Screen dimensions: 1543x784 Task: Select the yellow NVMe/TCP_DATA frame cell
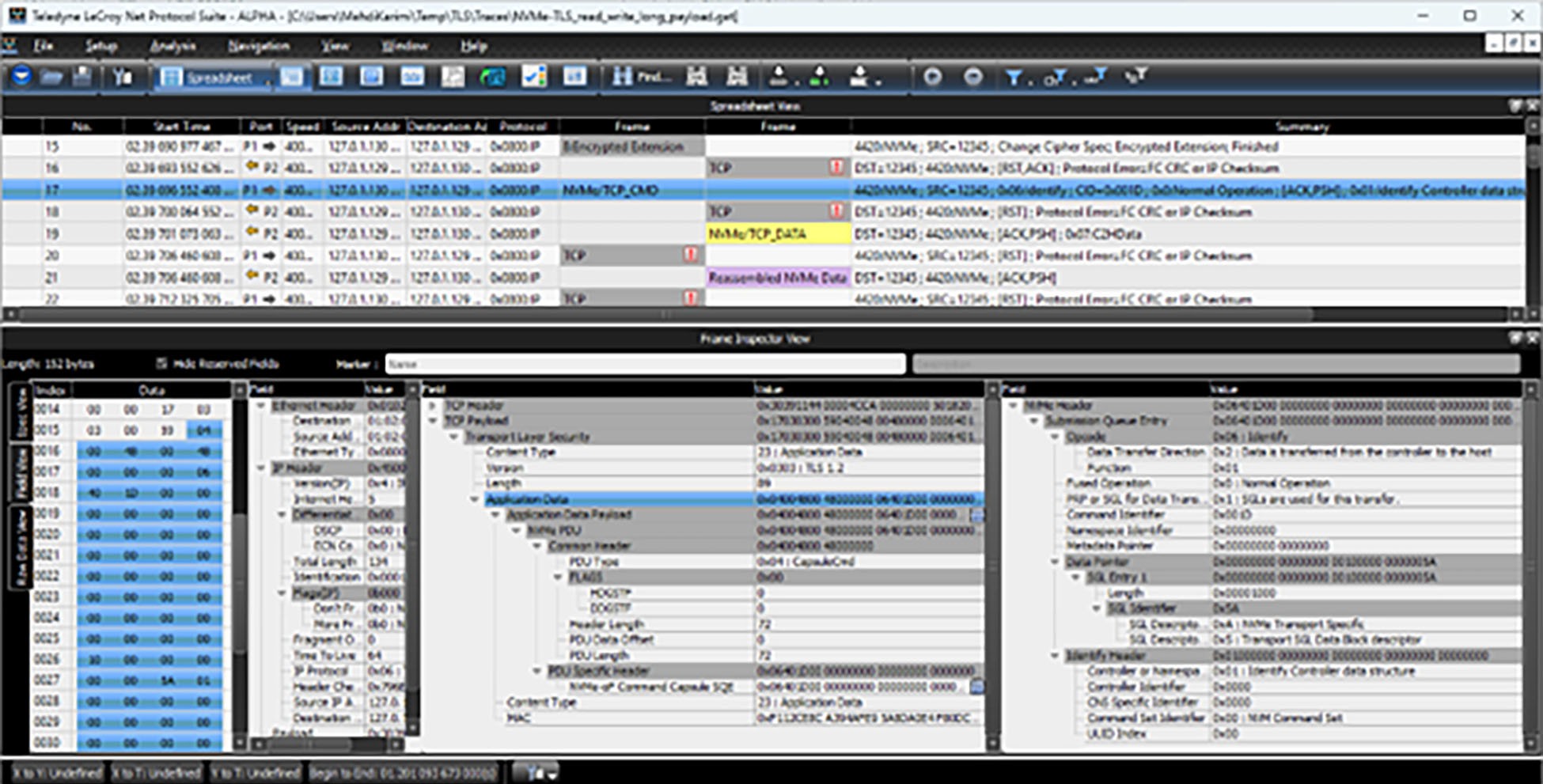pyautogui.click(x=778, y=233)
